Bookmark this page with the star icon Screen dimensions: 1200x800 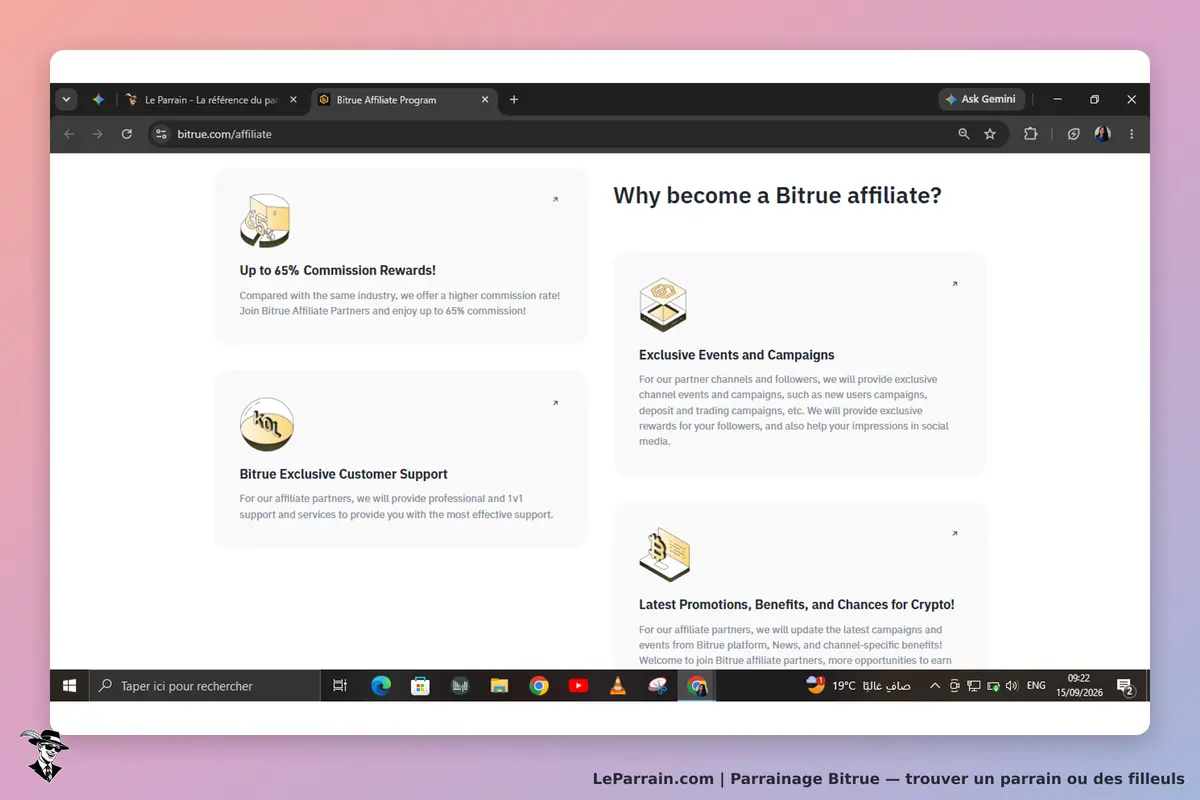click(x=990, y=134)
